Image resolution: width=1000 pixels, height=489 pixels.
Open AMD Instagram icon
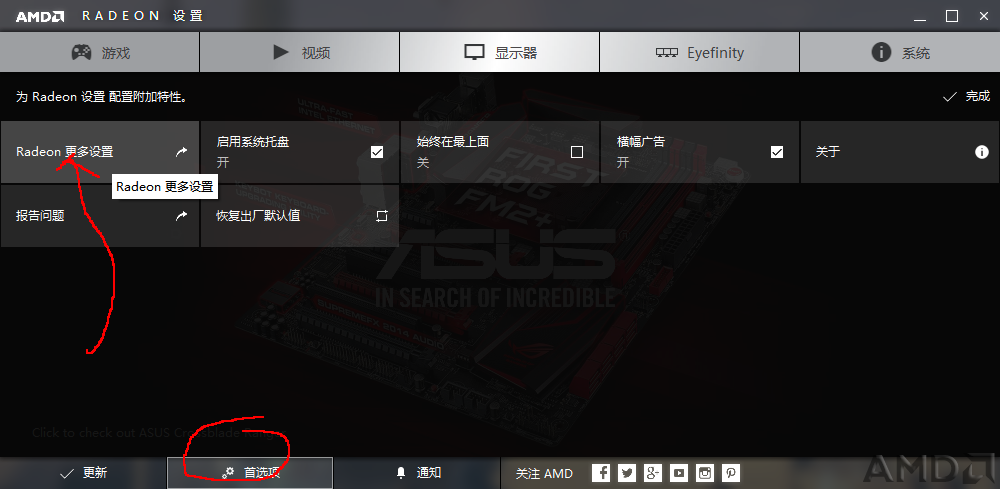tap(705, 473)
